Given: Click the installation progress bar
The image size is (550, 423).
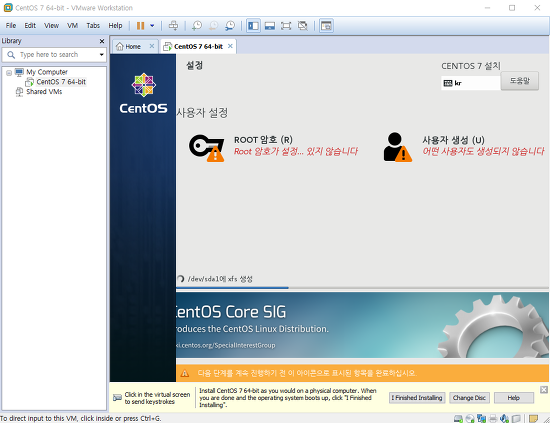Looking at the screenshot, I should coord(362,288).
